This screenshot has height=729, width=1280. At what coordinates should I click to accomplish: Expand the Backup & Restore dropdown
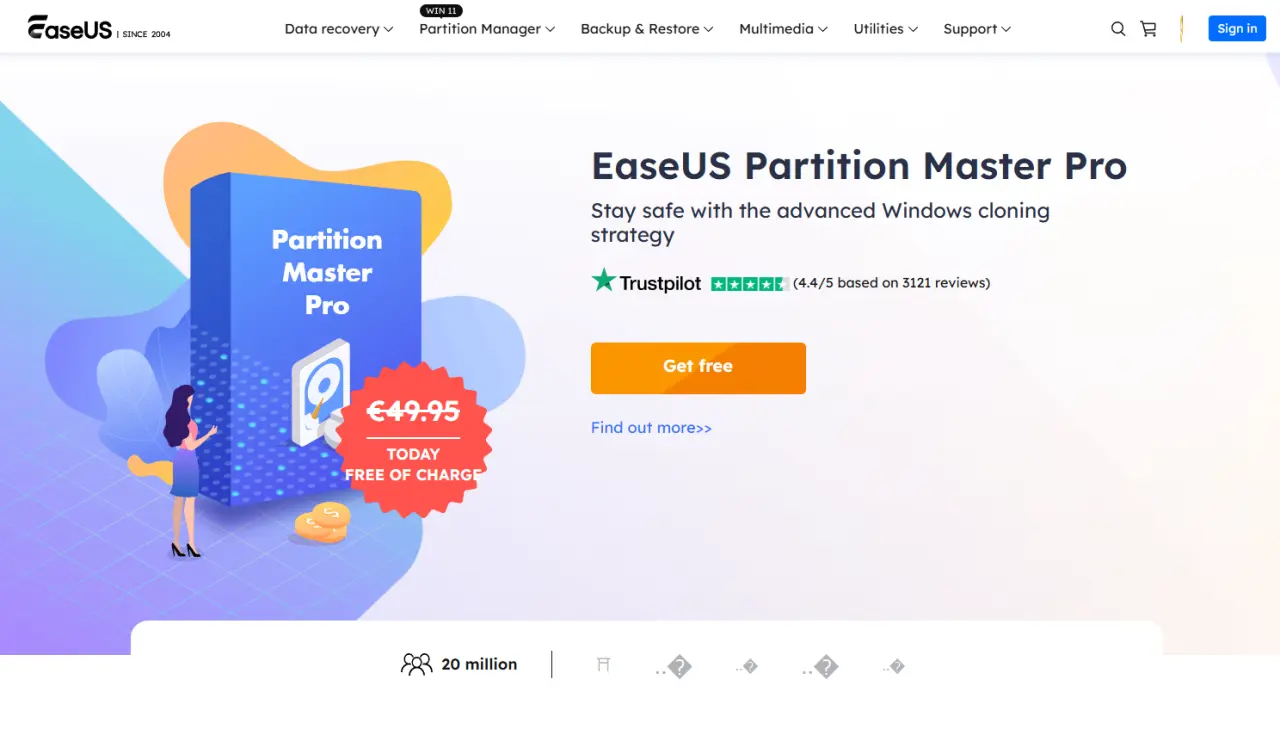pos(647,29)
